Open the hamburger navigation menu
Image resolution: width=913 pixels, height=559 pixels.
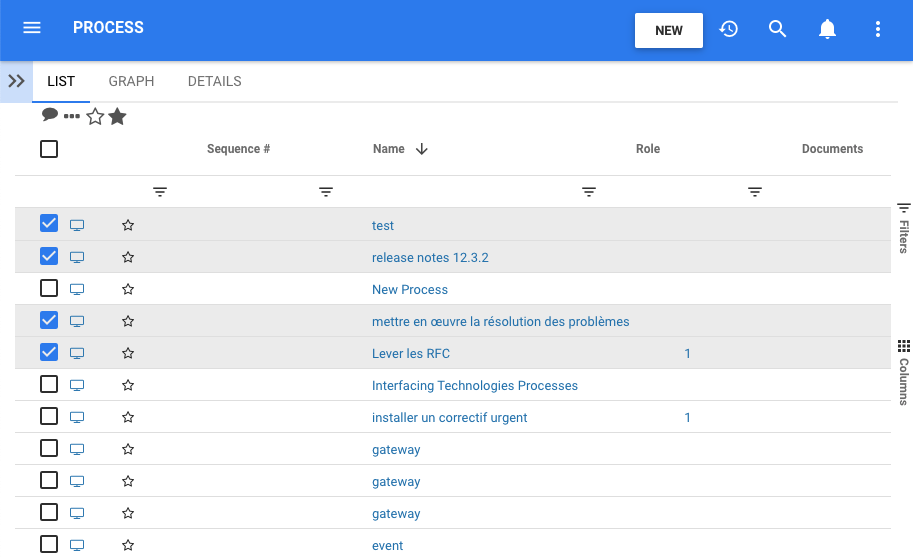click(x=32, y=28)
